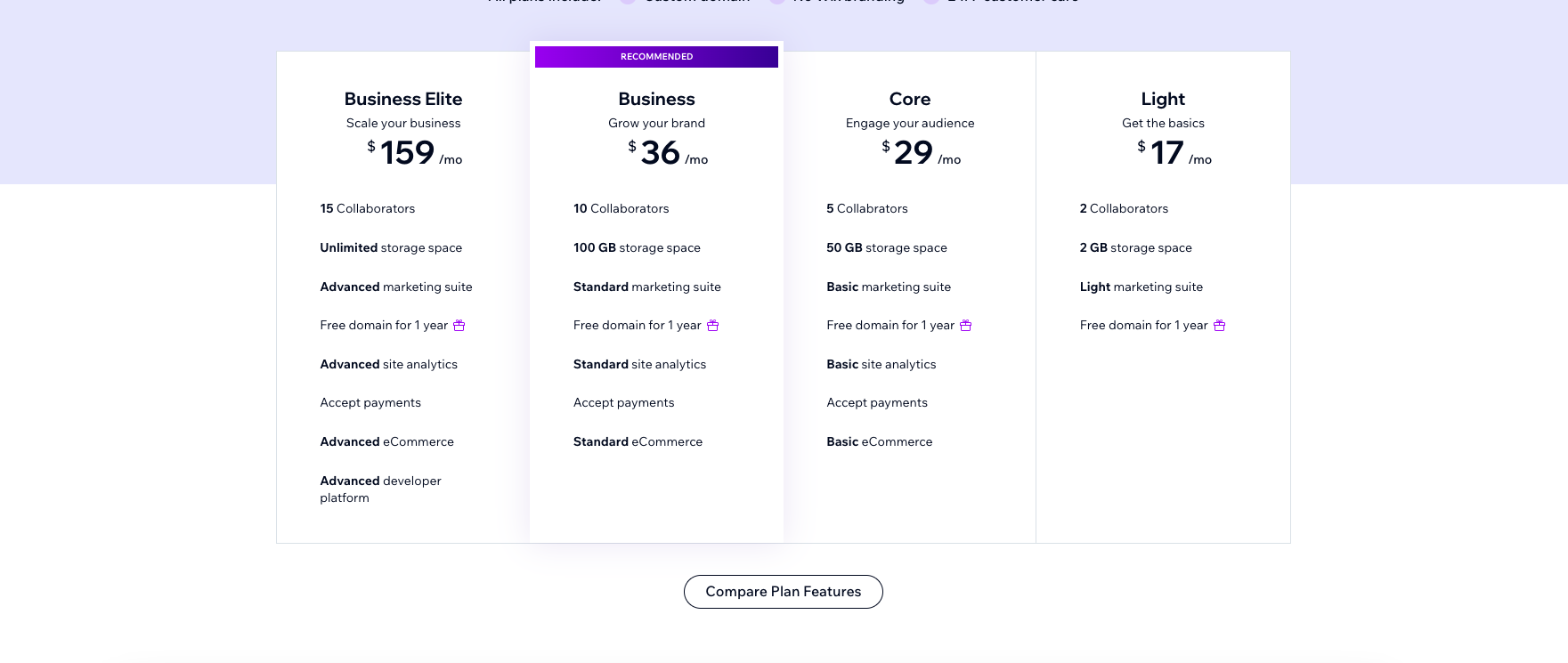Open Compare Plan Features
The image size is (1568, 663).
(783, 592)
